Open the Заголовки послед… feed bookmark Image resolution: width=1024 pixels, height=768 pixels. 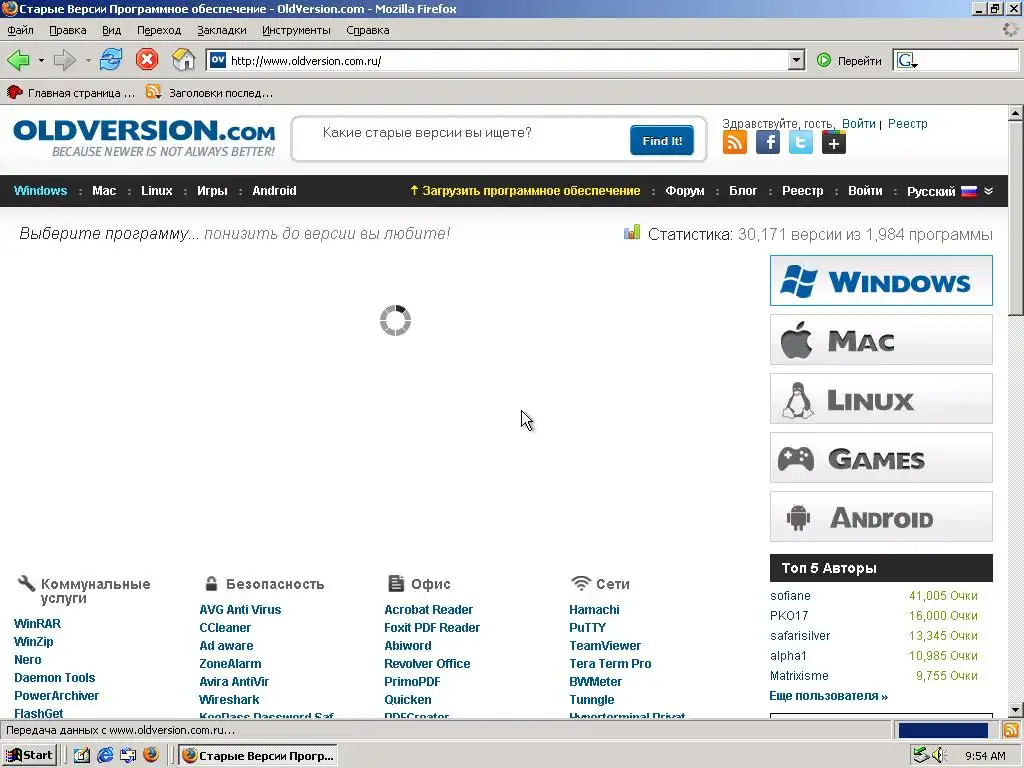pyautogui.click(x=210, y=93)
